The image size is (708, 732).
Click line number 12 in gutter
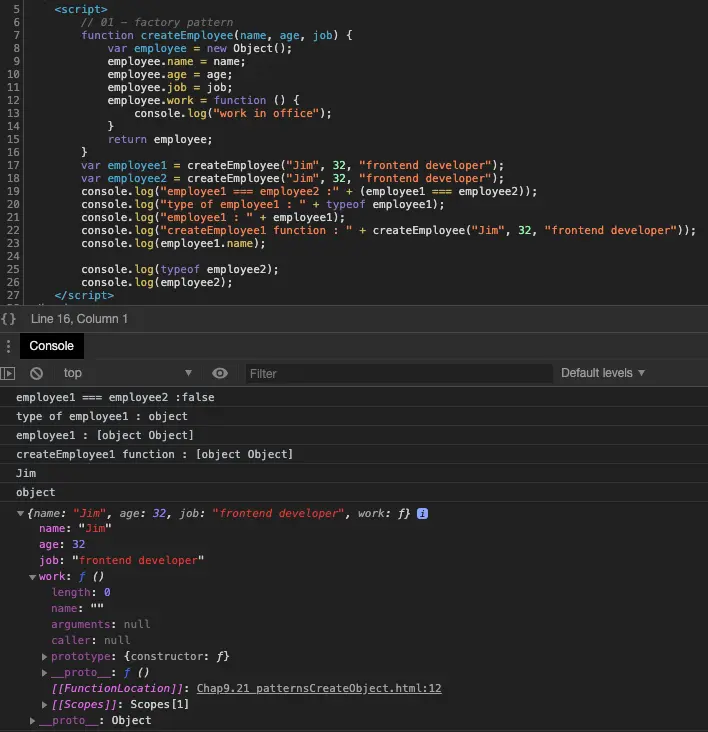tap(13, 100)
